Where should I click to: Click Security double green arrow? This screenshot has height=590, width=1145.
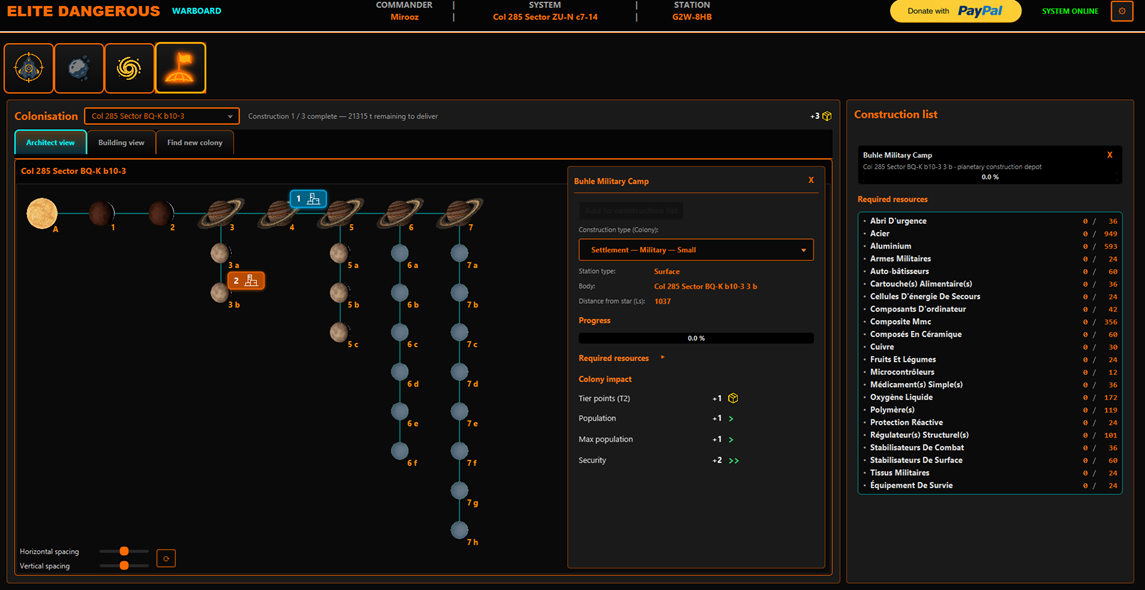tap(734, 461)
